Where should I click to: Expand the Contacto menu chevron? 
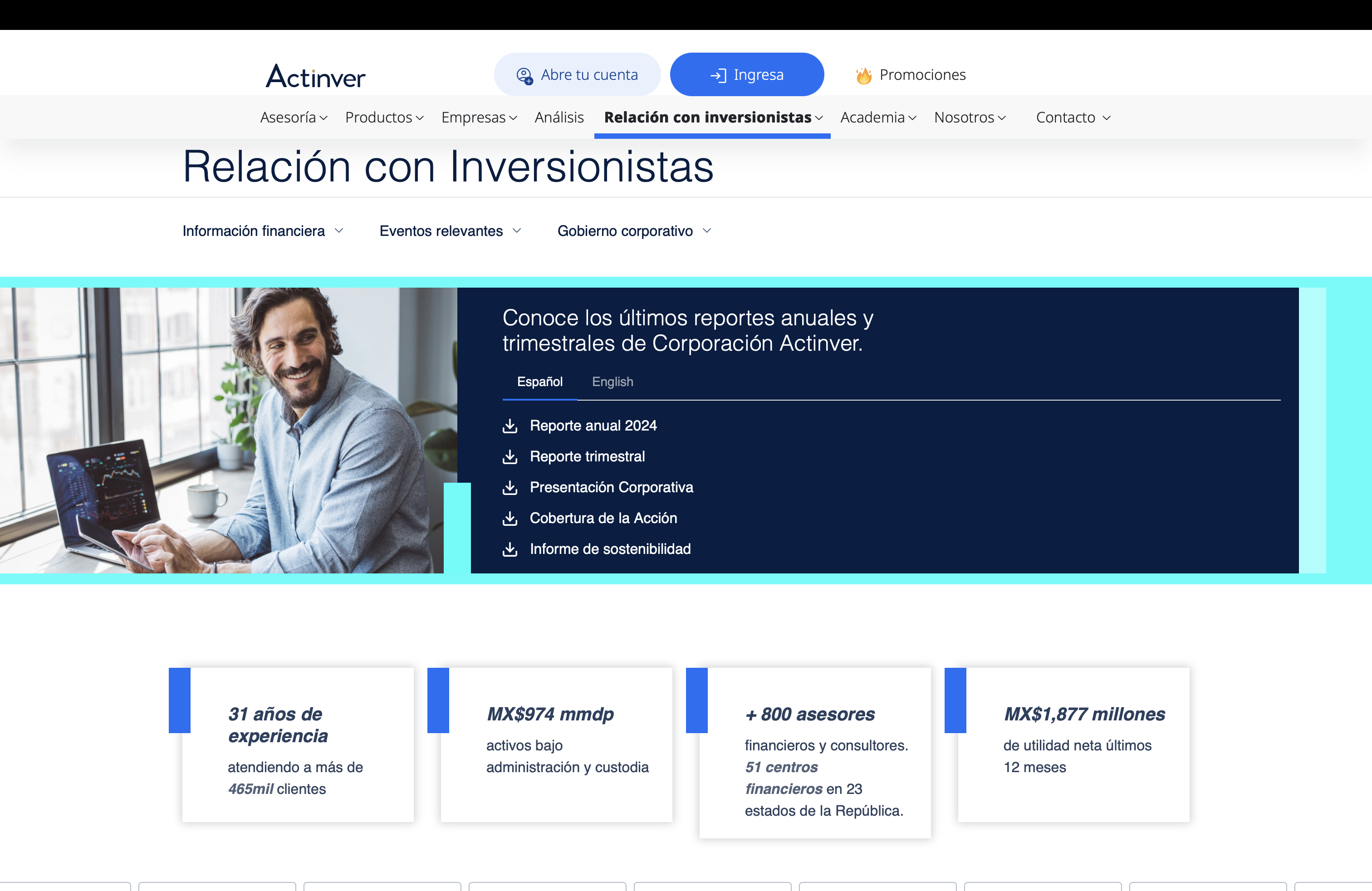tap(1106, 117)
